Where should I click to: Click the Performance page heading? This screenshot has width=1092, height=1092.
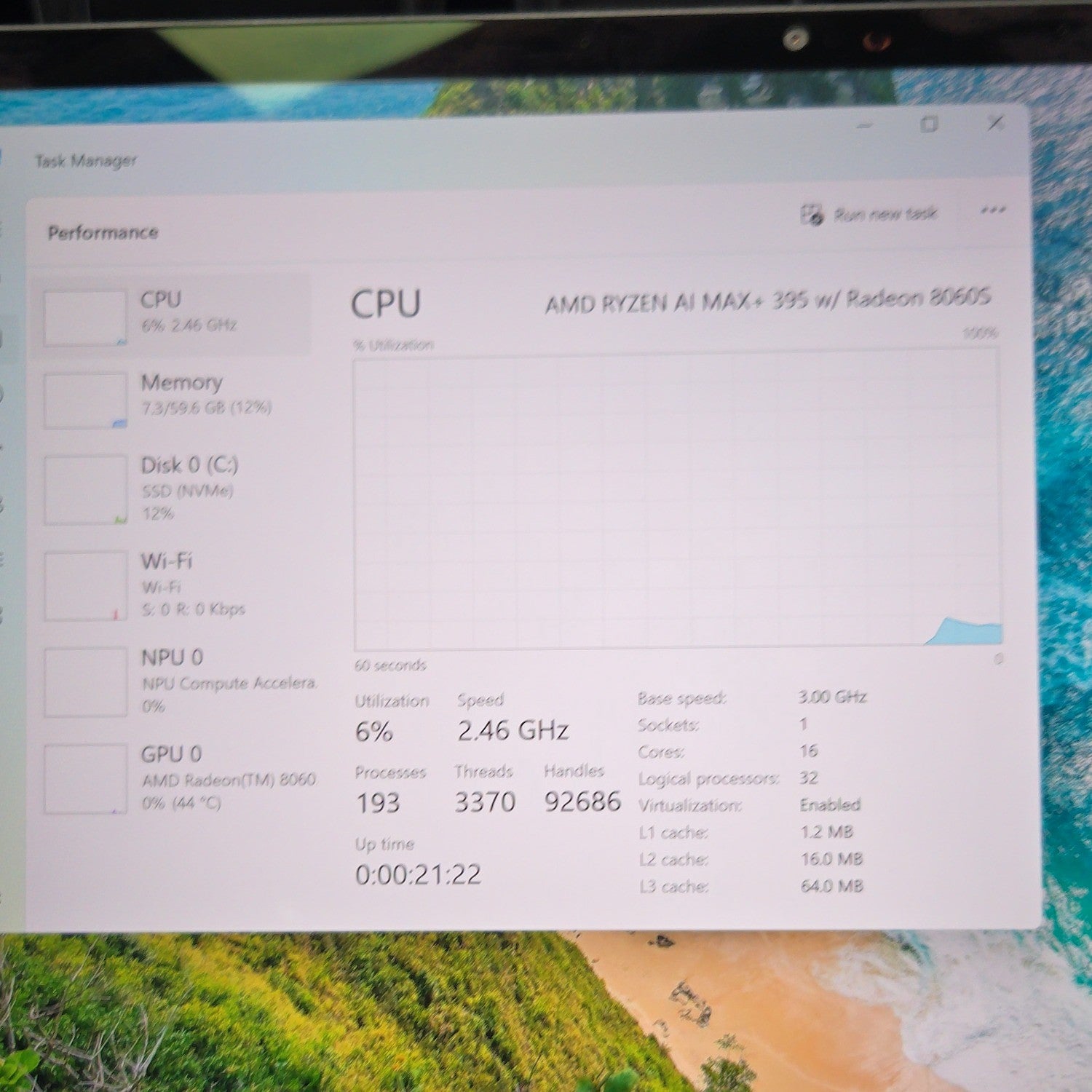103,232
